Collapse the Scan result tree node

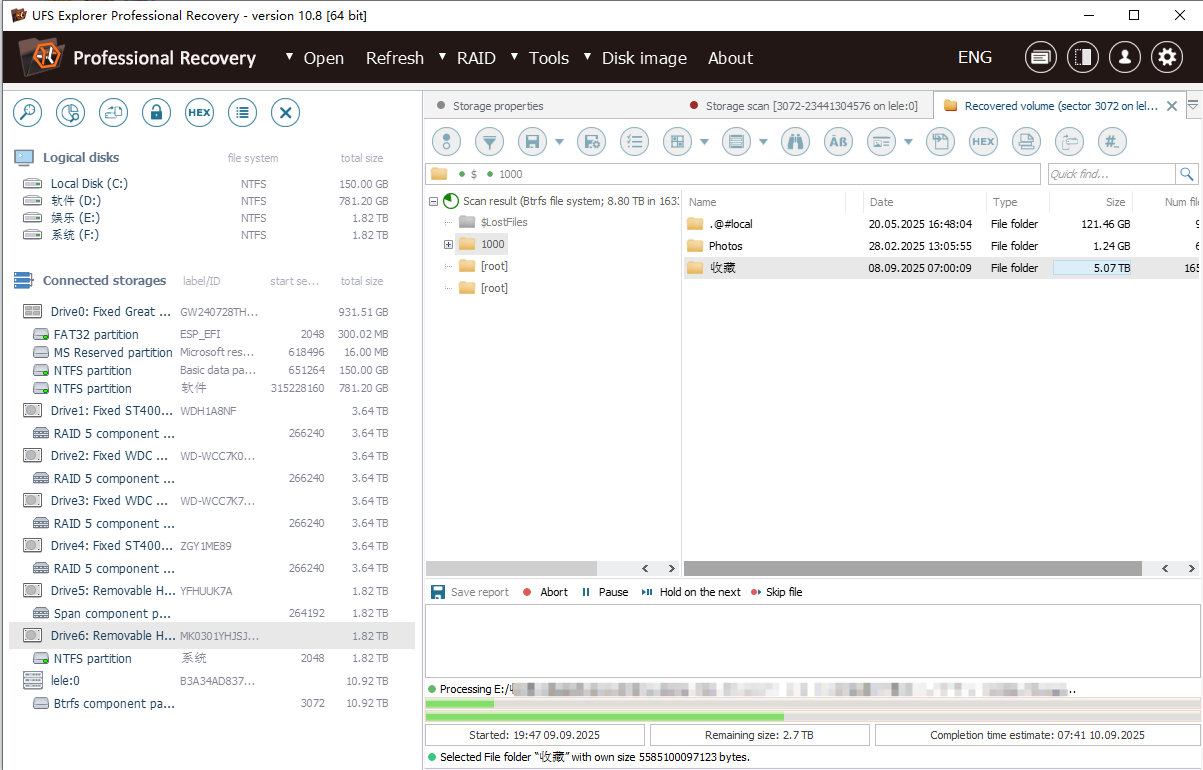[433, 201]
